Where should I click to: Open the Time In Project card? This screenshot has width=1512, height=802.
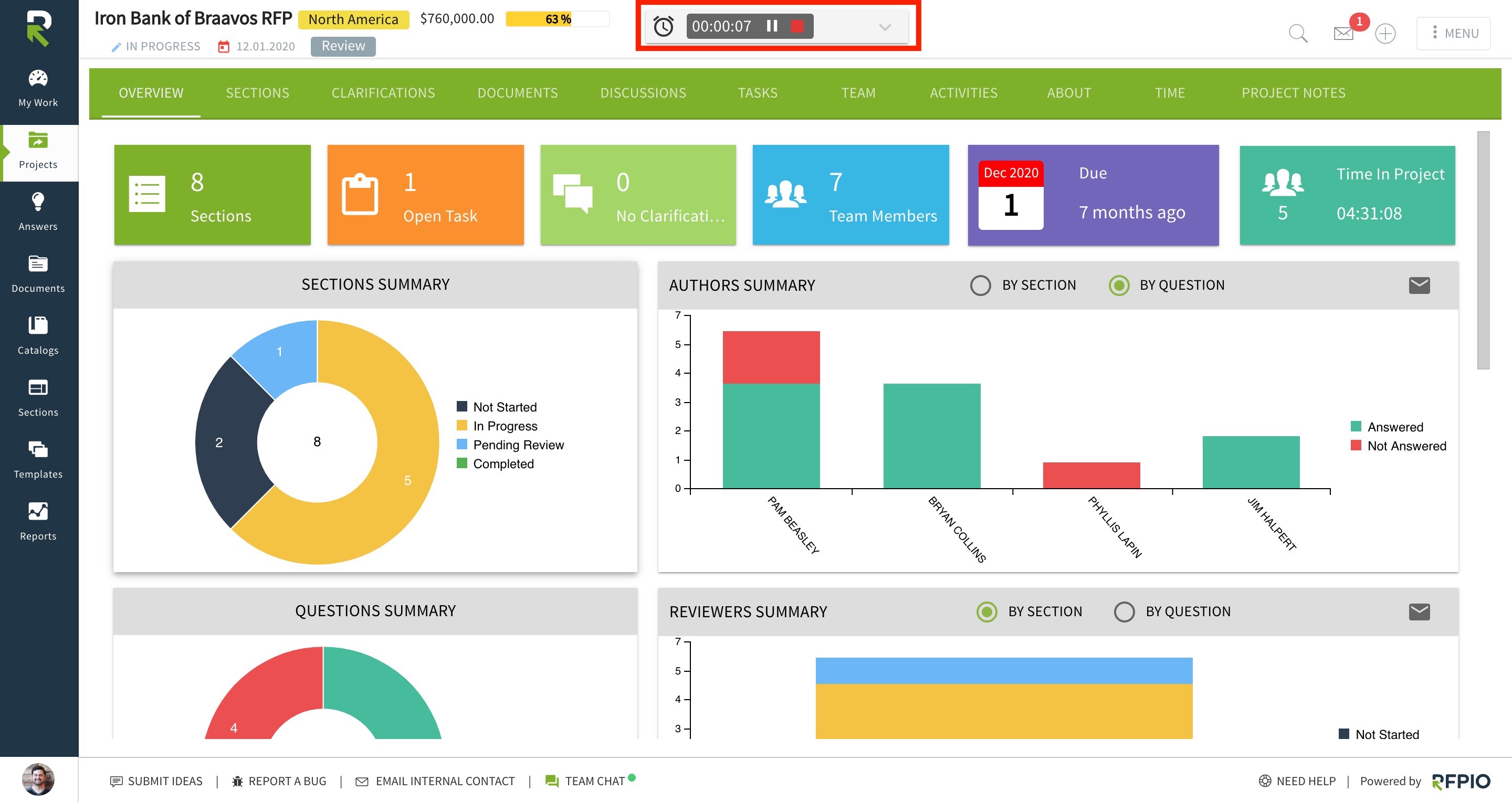[x=1347, y=195]
